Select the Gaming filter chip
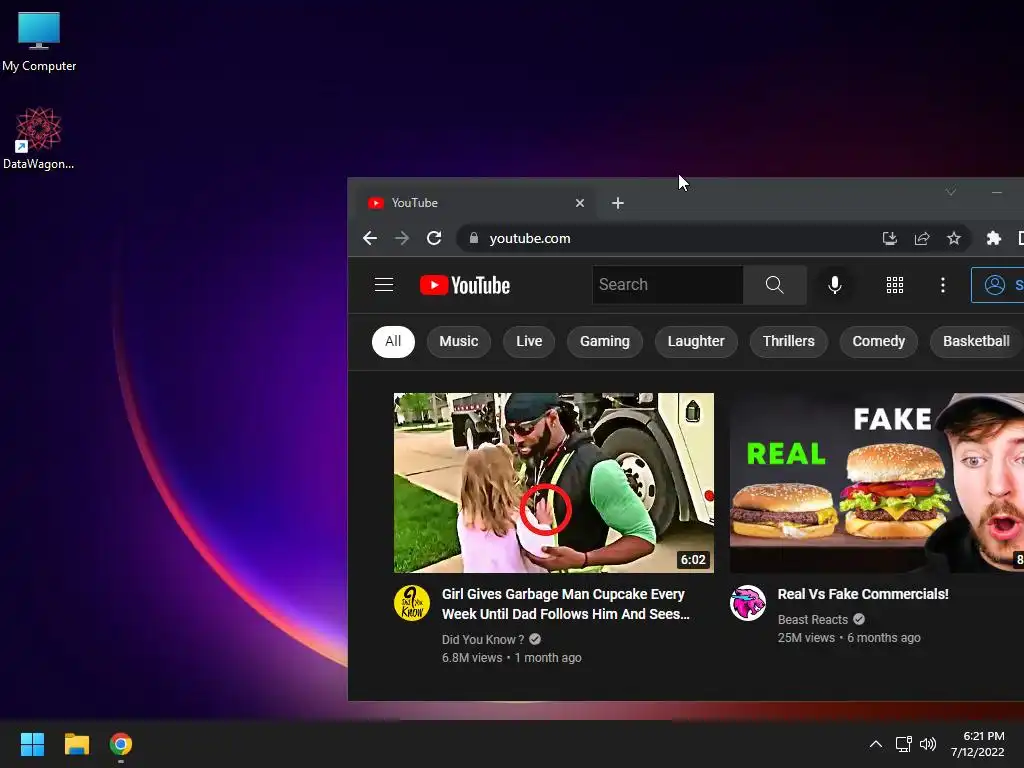This screenshot has width=1024, height=768. click(x=605, y=342)
